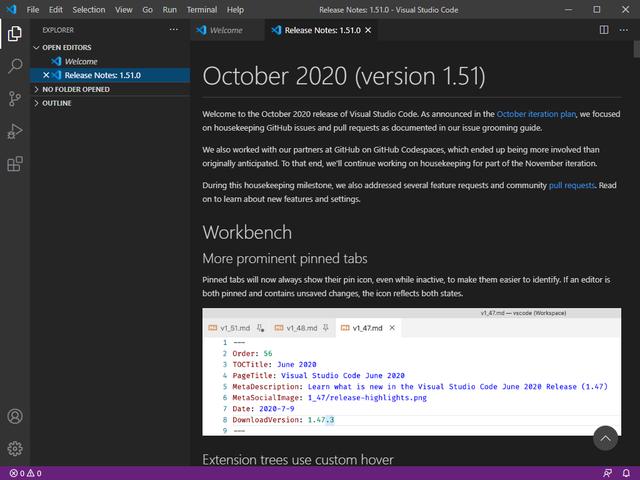Collapse the Open Editors section
640x480 pixels.
pyautogui.click(x=110, y=47)
